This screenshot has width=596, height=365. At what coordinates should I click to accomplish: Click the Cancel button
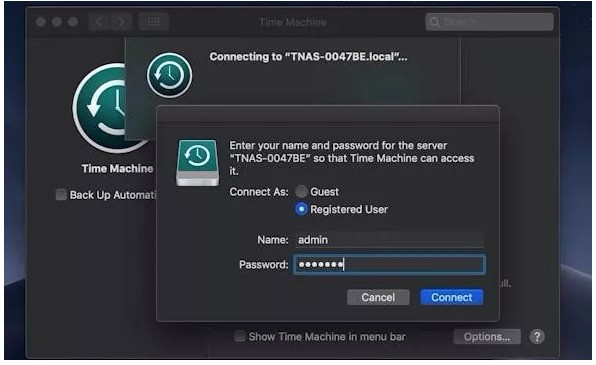378,297
